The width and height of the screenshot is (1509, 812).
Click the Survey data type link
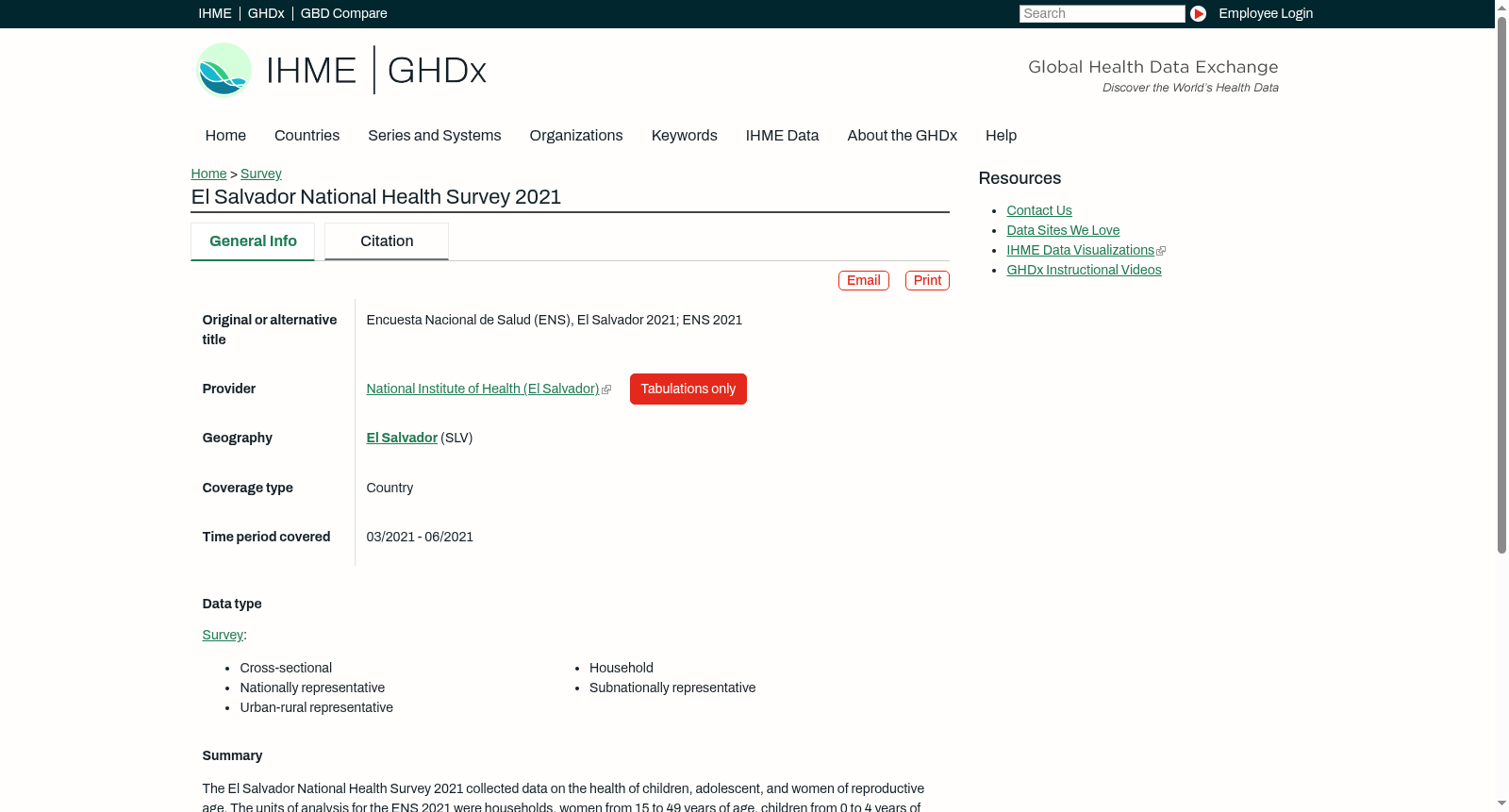pos(223,635)
